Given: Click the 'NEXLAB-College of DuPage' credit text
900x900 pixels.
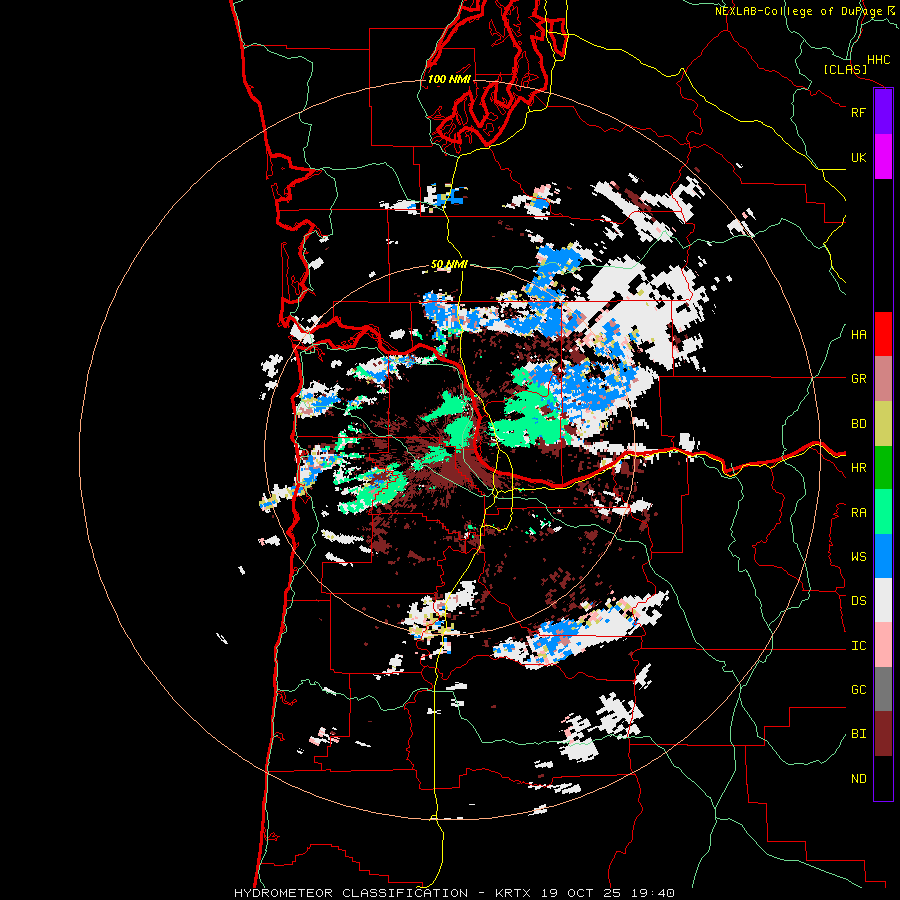Looking at the screenshot, I should tap(799, 11).
